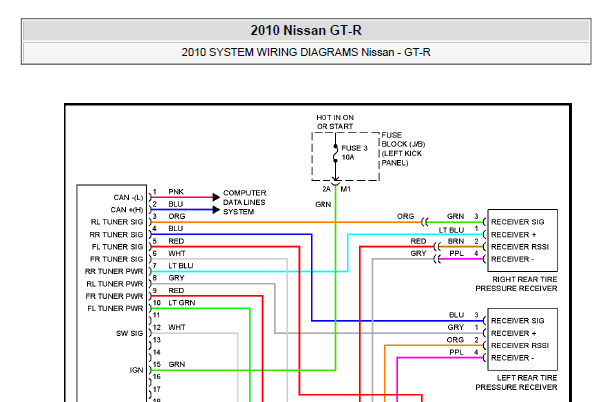Click the 'GRN' wire label at pin 15
This screenshot has height=402, width=605.
tap(177, 365)
